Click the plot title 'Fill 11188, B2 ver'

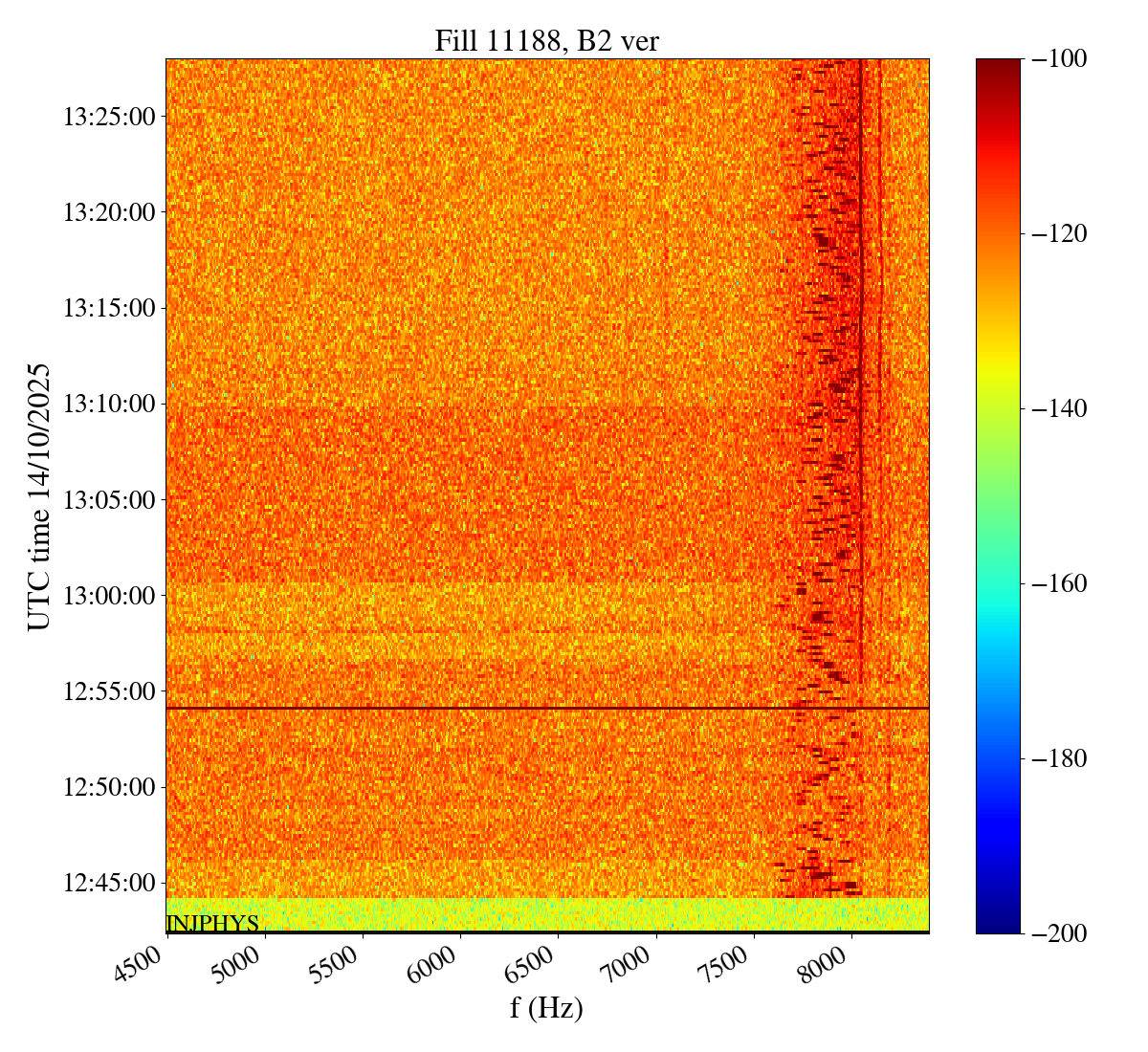[x=546, y=40]
